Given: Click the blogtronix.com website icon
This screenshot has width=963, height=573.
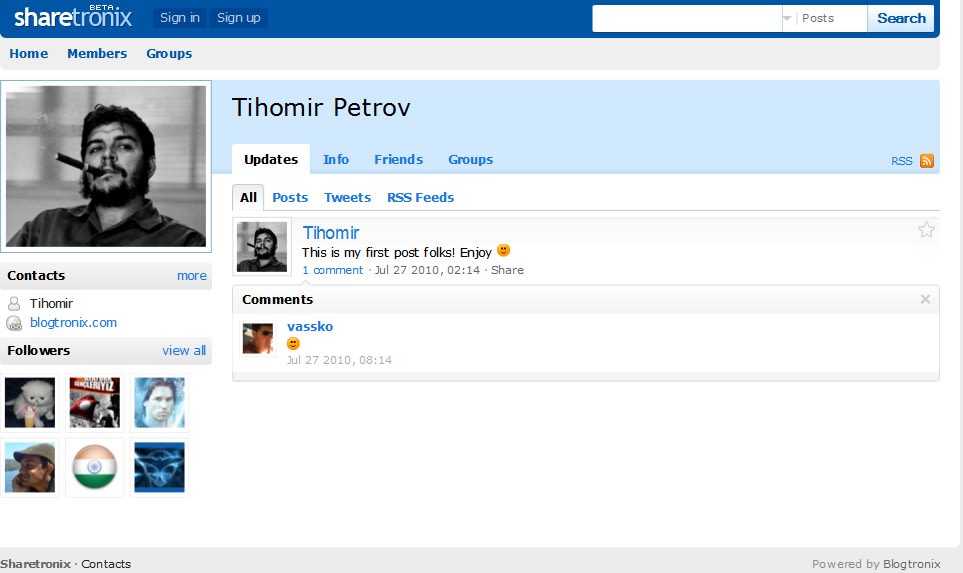Looking at the screenshot, I should click(x=14, y=323).
